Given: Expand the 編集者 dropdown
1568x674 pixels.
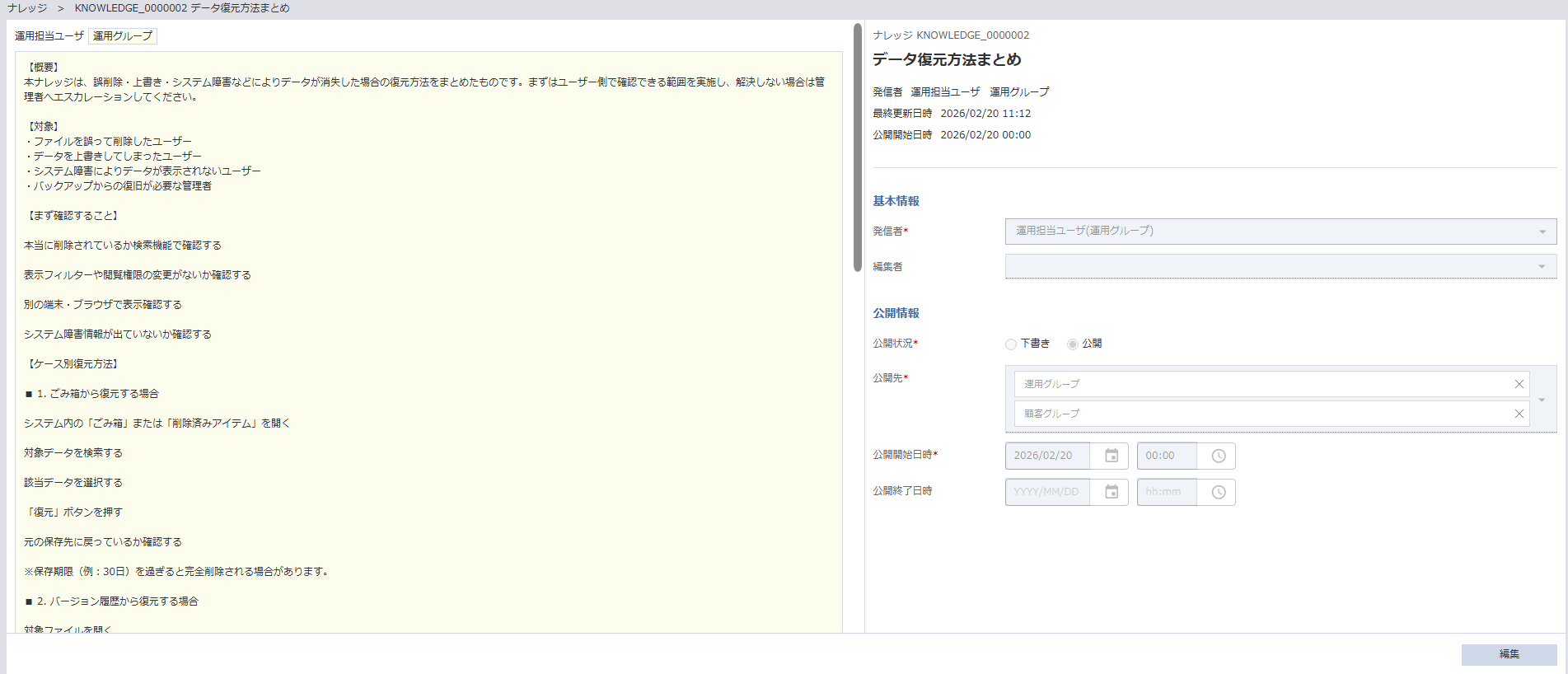Looking at the screenshot, I should click(x=1542, y=266).
